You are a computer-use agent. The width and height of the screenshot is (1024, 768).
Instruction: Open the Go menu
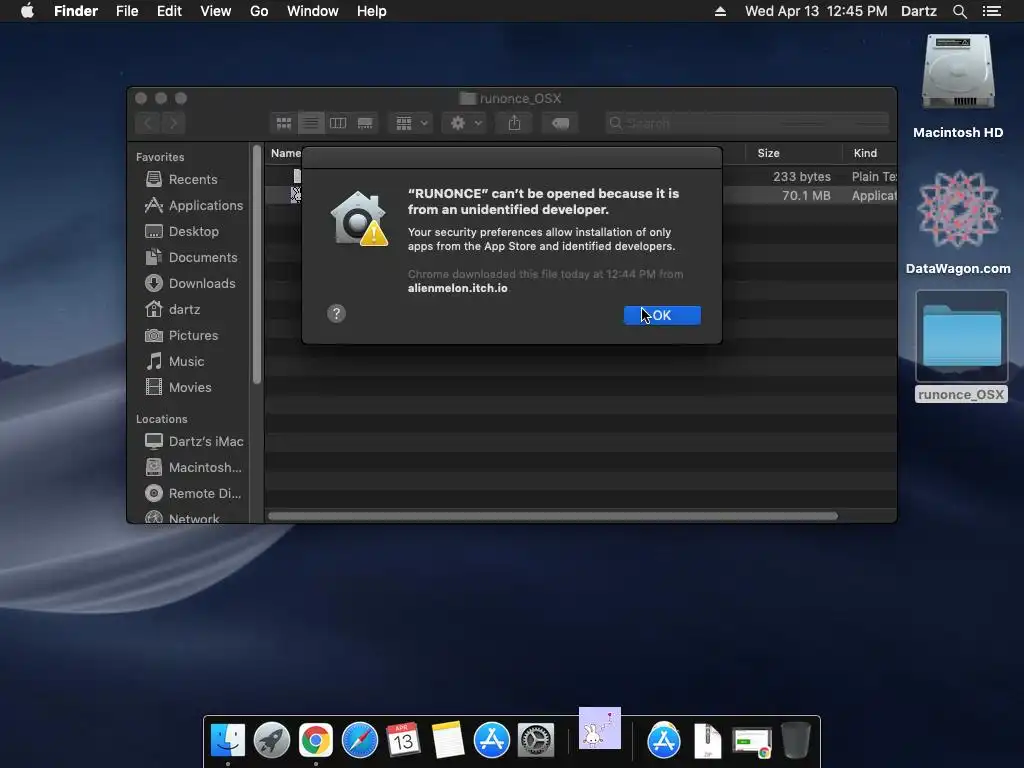click(x=259, y=11)
